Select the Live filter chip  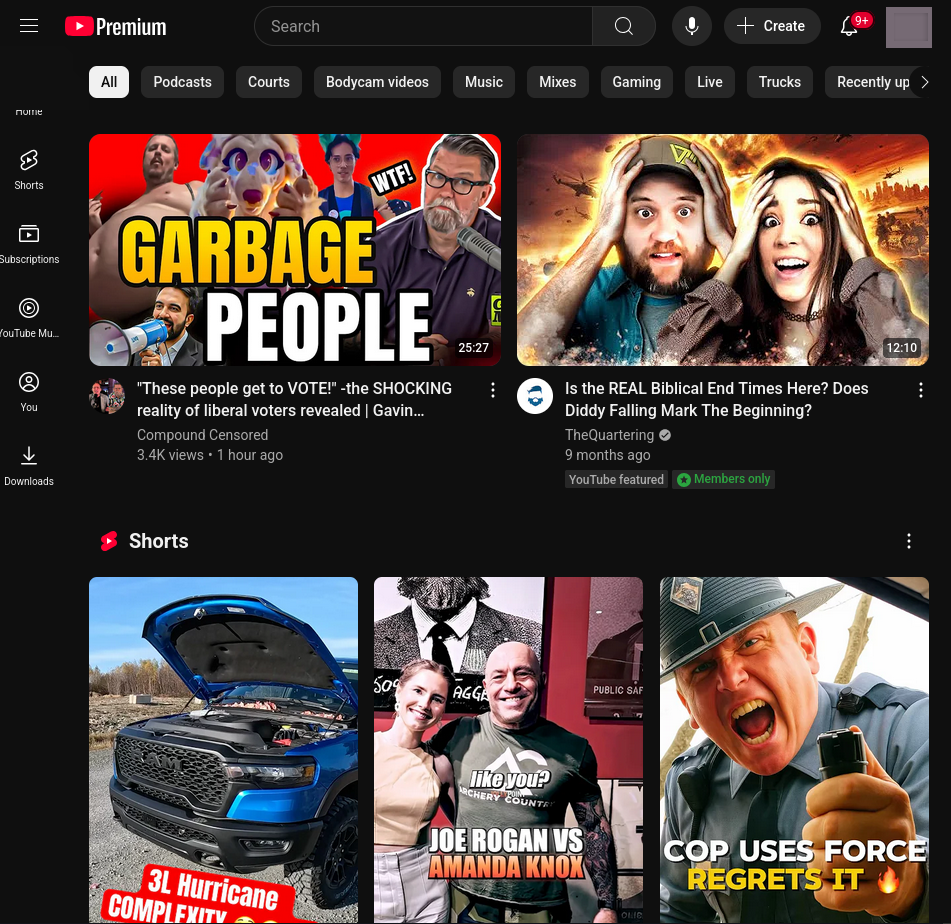coord(709,82)
